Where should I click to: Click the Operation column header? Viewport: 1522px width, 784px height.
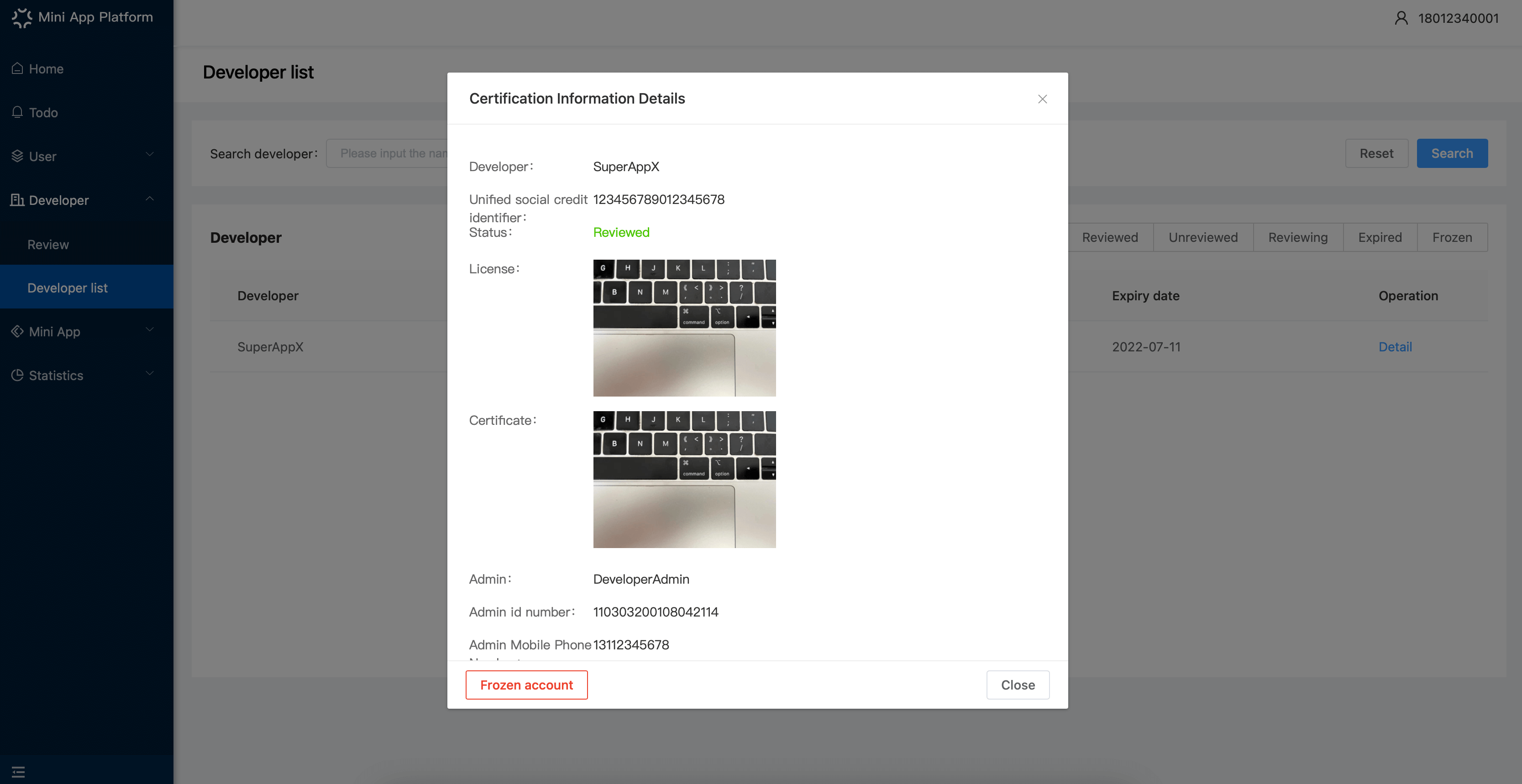click(1408, 296)
